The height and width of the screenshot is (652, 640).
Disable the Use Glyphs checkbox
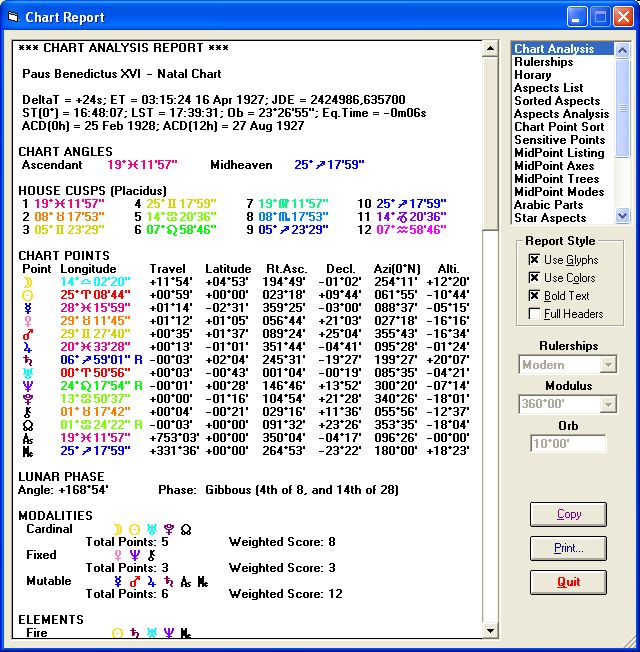point(534,260)
